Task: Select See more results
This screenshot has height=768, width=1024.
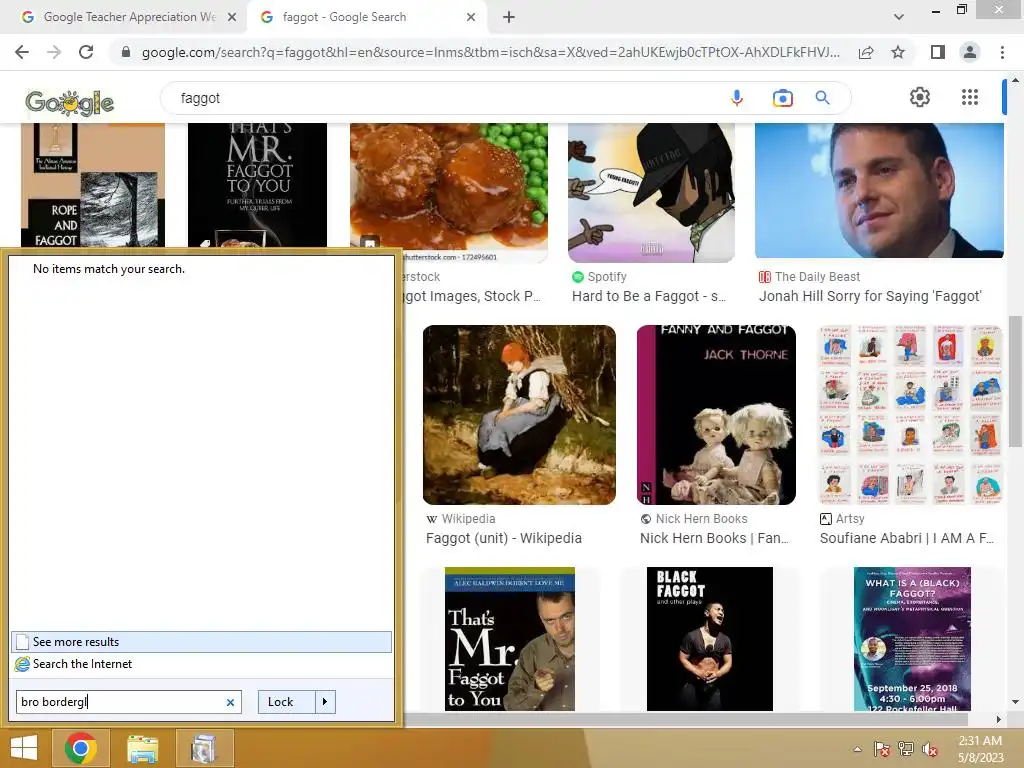Action: tap(201, 642)
